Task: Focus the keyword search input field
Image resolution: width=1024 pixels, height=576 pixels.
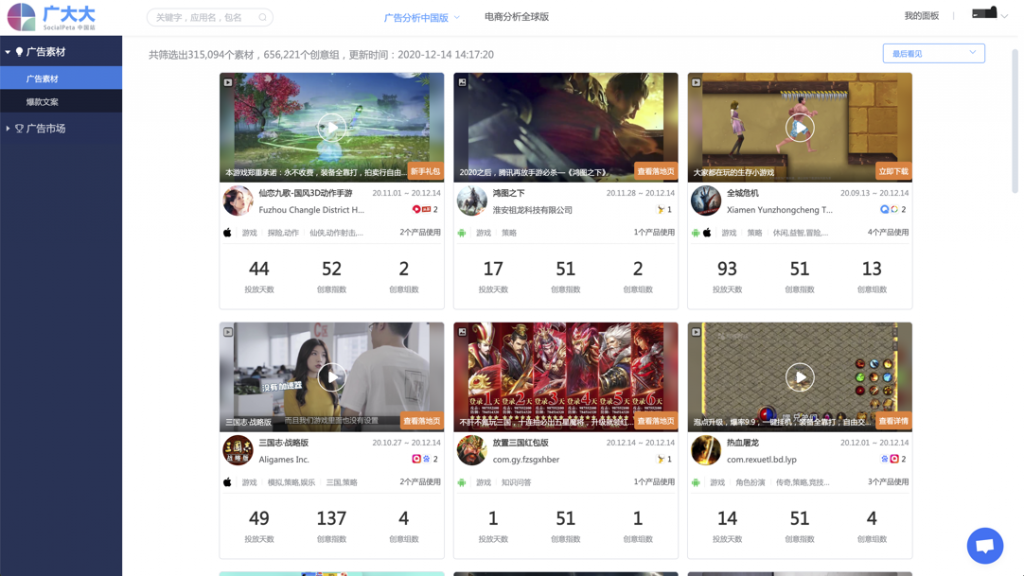Action: (210, 18)
